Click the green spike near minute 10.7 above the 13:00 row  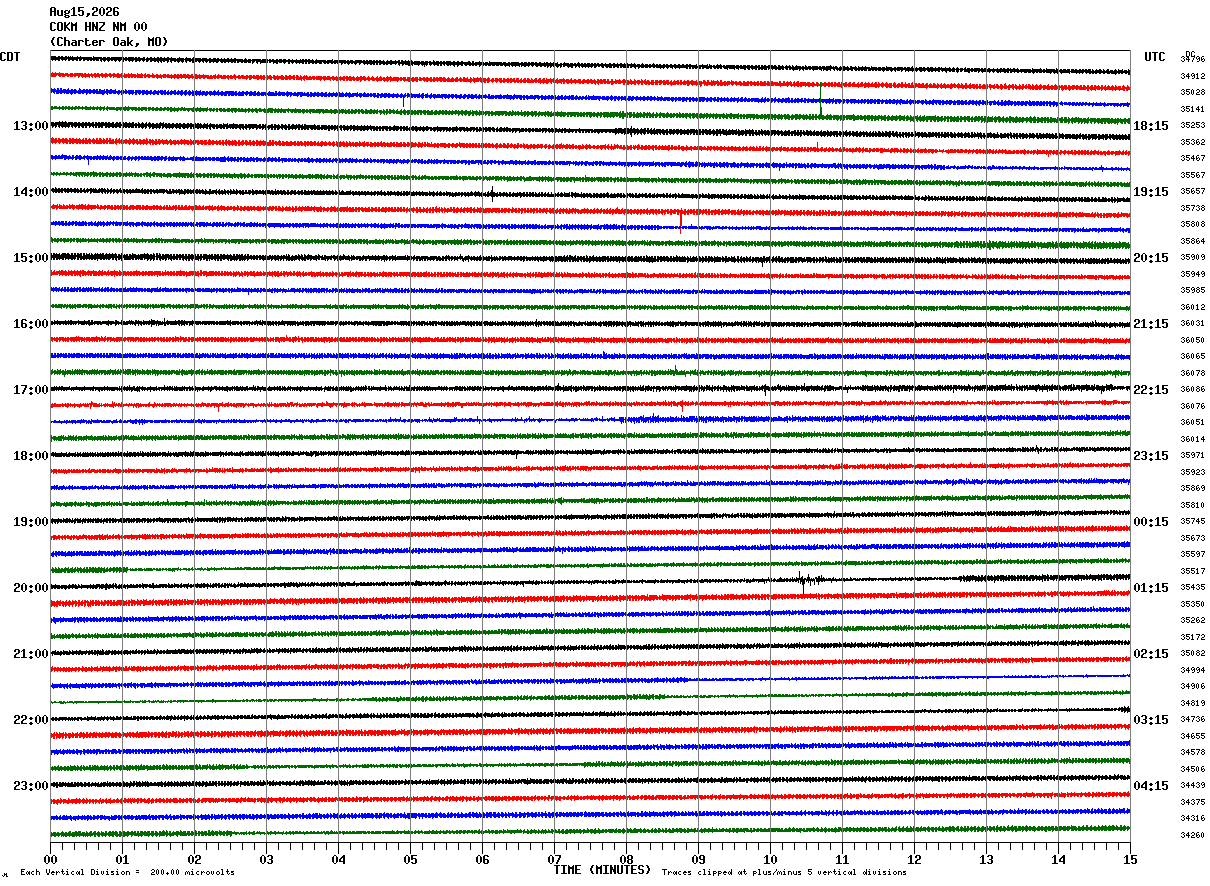pos(821,100)
